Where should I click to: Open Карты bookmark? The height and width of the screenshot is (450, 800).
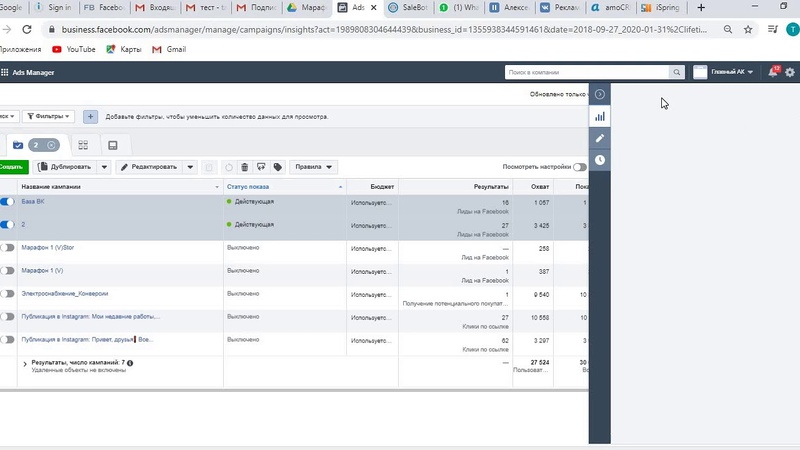(123, 49)
